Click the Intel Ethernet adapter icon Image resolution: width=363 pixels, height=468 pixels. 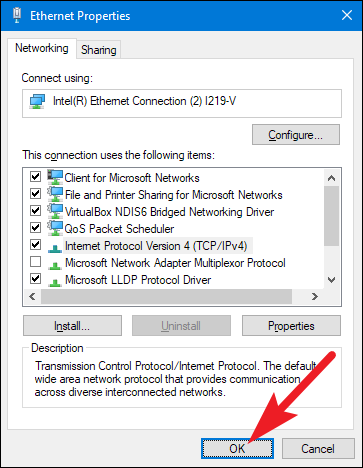(x=37, y=101)
